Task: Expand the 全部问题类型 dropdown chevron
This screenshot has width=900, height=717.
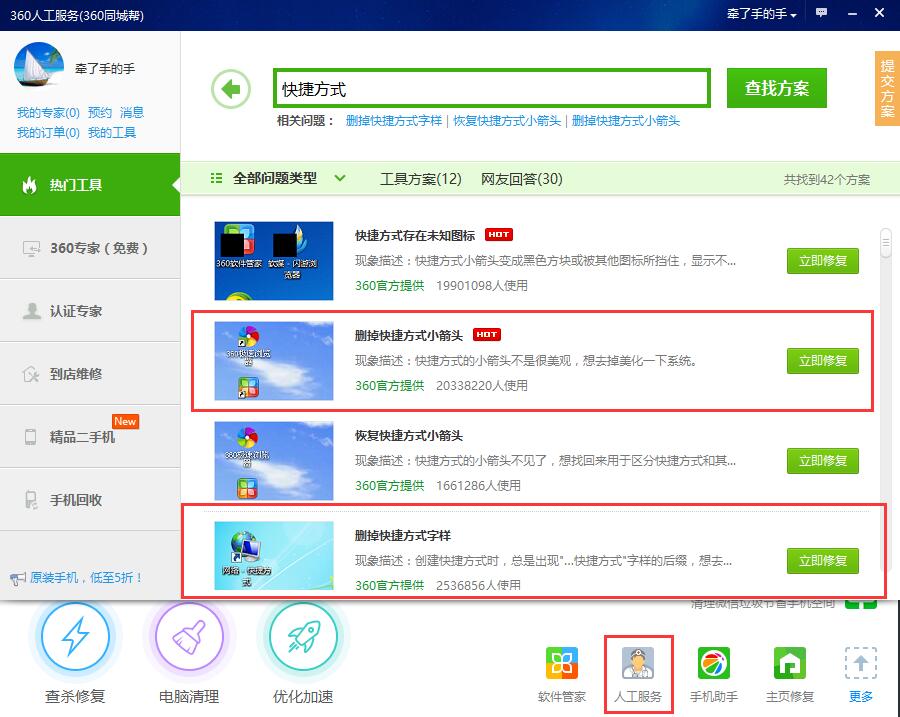Action: pyautogui.click(x=340, y=179)
